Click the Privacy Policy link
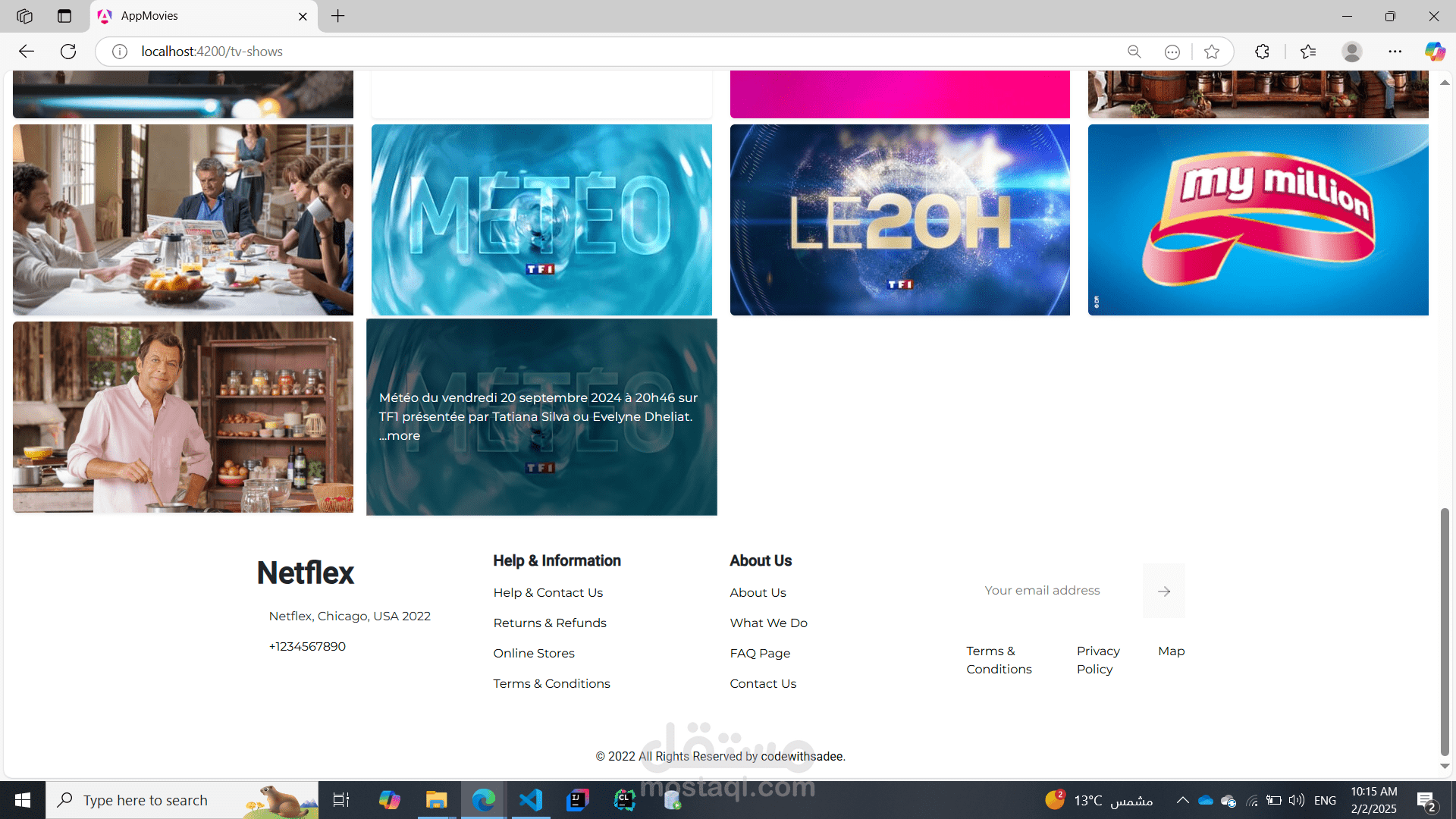Viewport: 1456px width, 819px height. 1097,660
